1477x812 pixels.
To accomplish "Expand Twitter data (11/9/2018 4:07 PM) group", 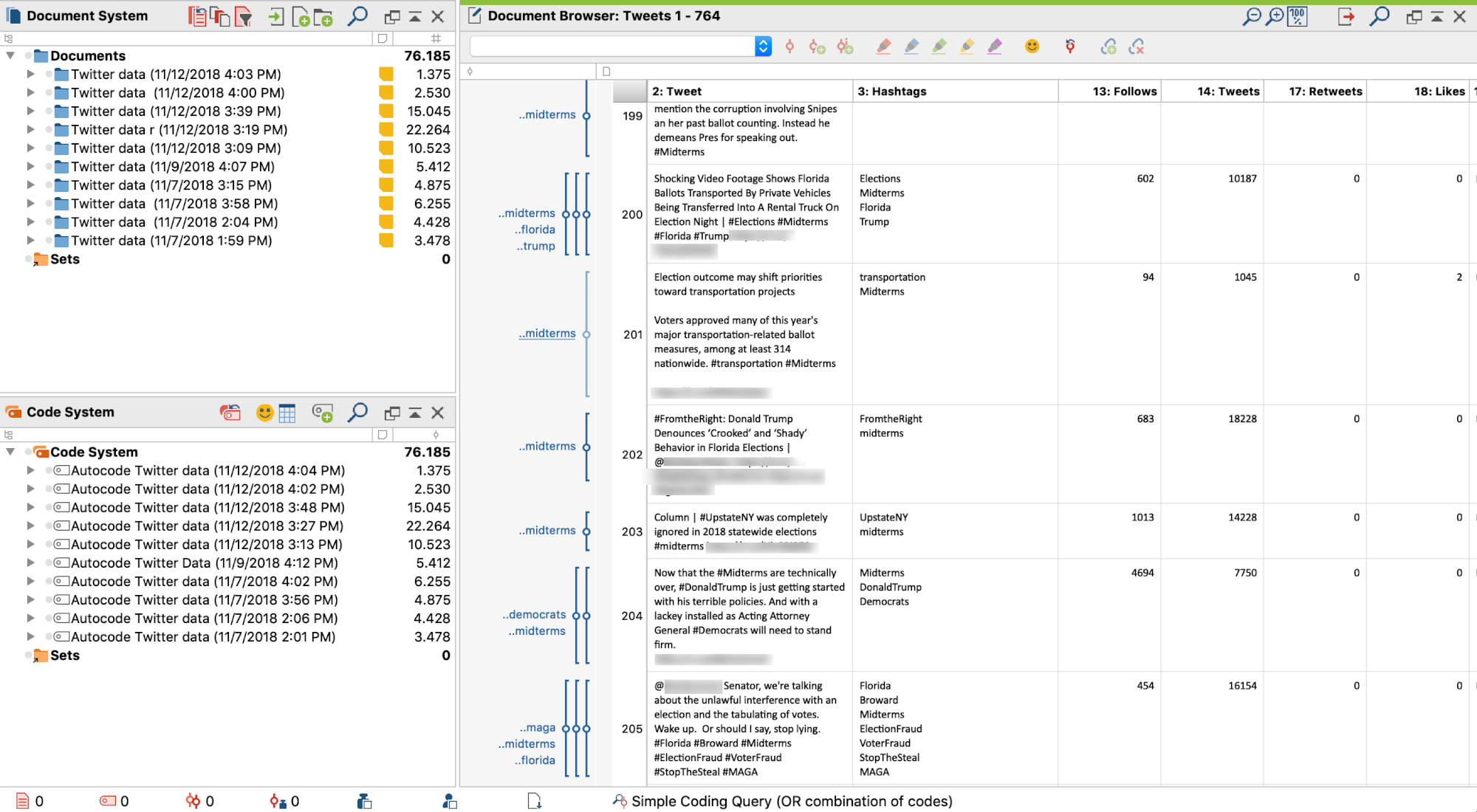I will 30,166.
